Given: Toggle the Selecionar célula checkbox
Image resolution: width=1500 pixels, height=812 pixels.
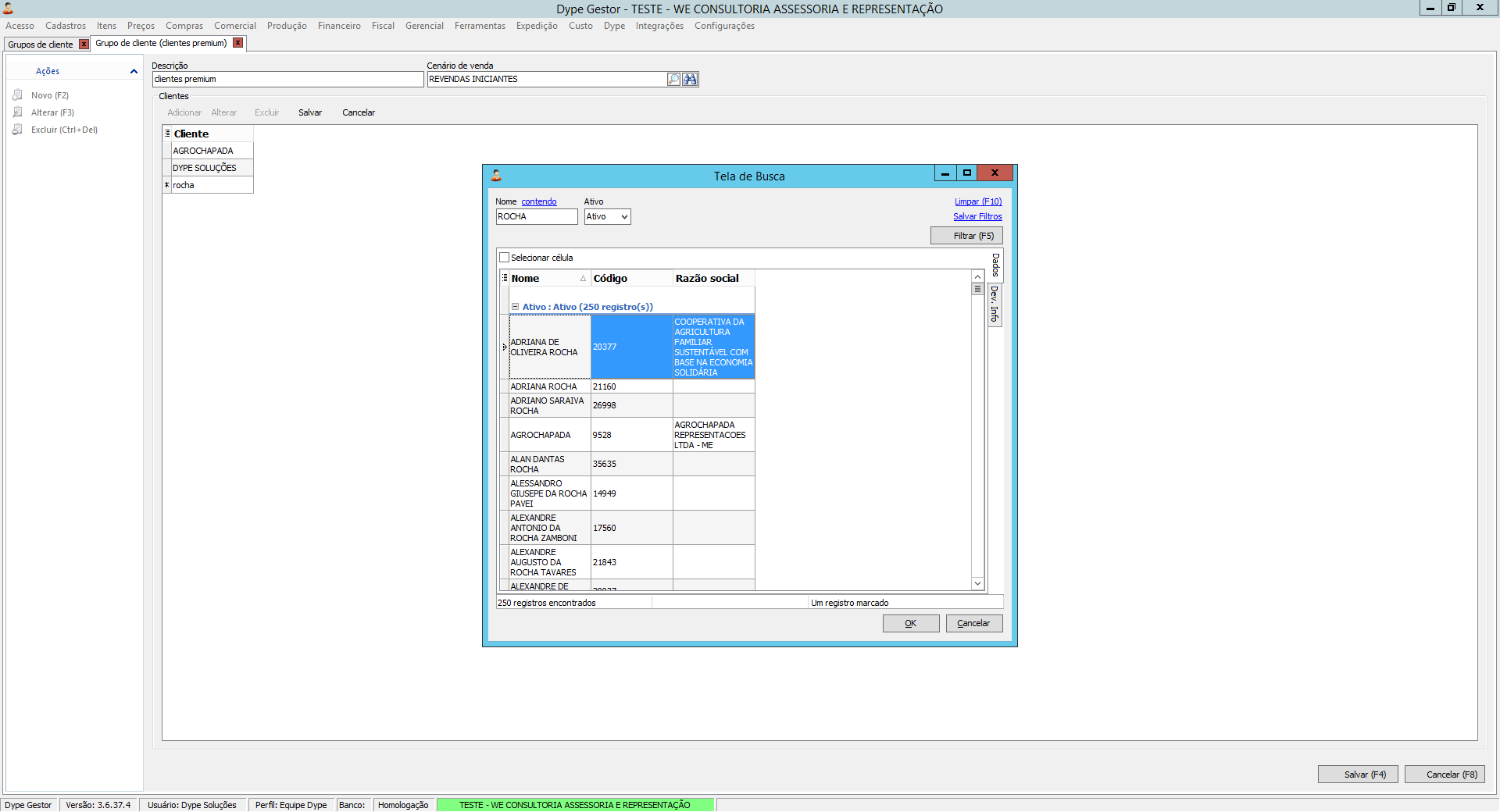Looking at the screenshot, I should 505,258.
